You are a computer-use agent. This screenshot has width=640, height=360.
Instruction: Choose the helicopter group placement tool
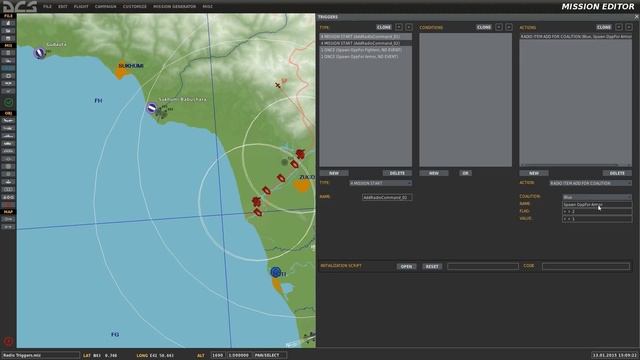pyautogui.click(x=8, y=128)
